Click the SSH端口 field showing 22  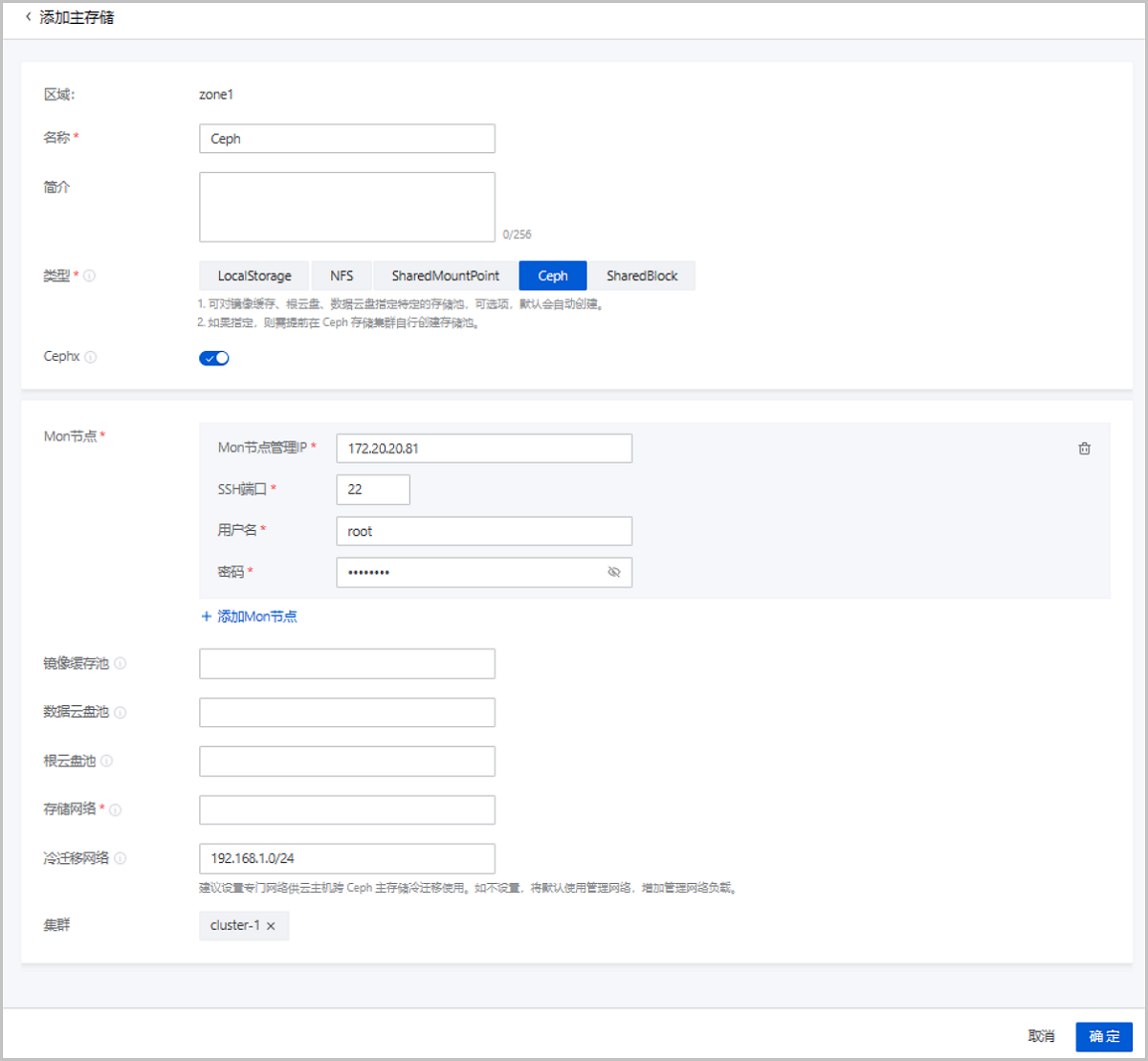click(373, 489)
